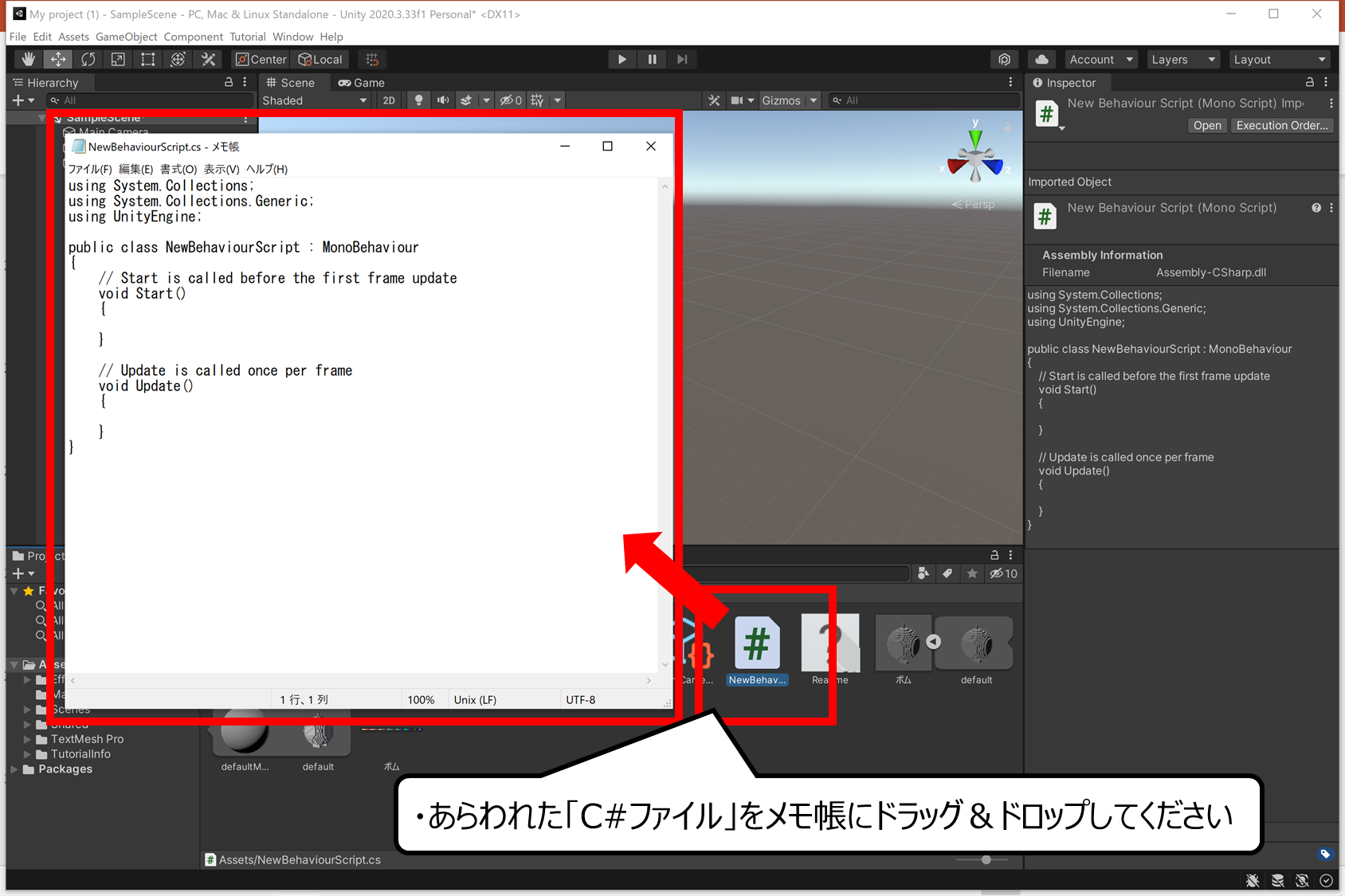Viewport: 1345px width, 896px height.
Task: Select NewBehaviourScript C# asset icon
Action: (x=757, y=643)
